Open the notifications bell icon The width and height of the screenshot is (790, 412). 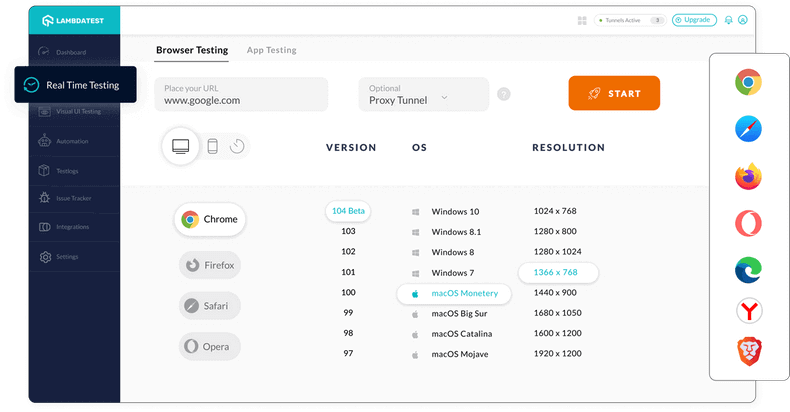(728, 20)
